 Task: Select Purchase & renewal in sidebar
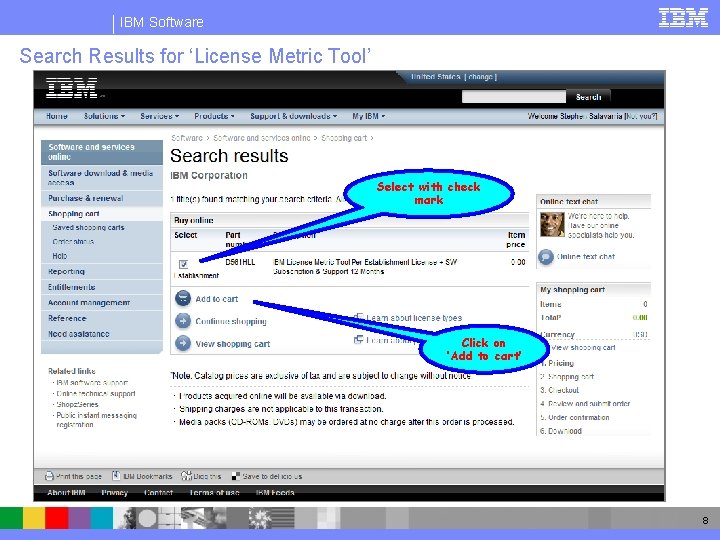click(x=101, y=198)
